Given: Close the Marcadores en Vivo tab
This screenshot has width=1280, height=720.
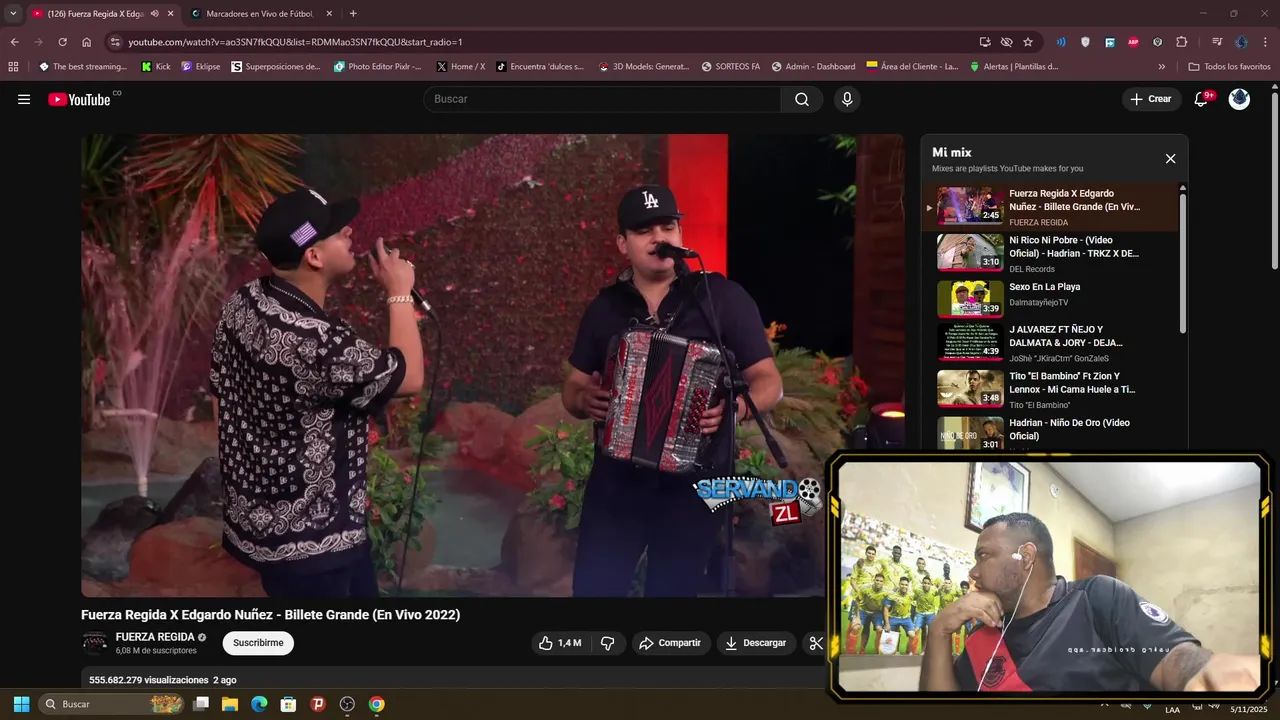Looking at the screenshot, I should click(328, 14).
